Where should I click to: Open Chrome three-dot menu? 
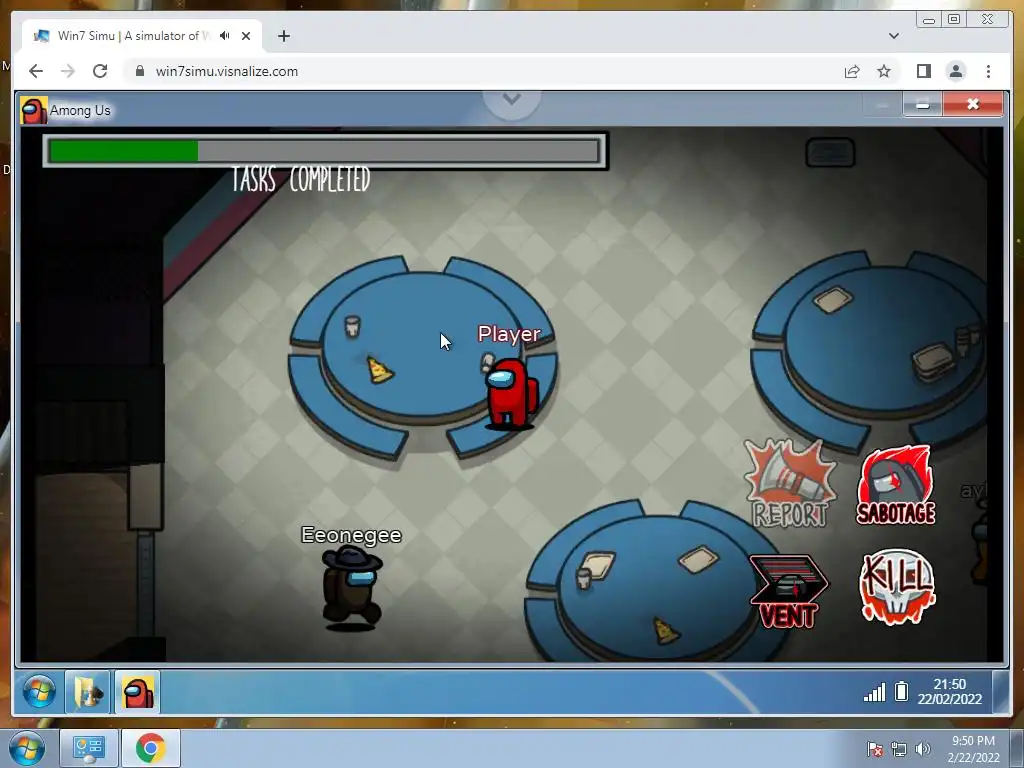tap(988, 71)
